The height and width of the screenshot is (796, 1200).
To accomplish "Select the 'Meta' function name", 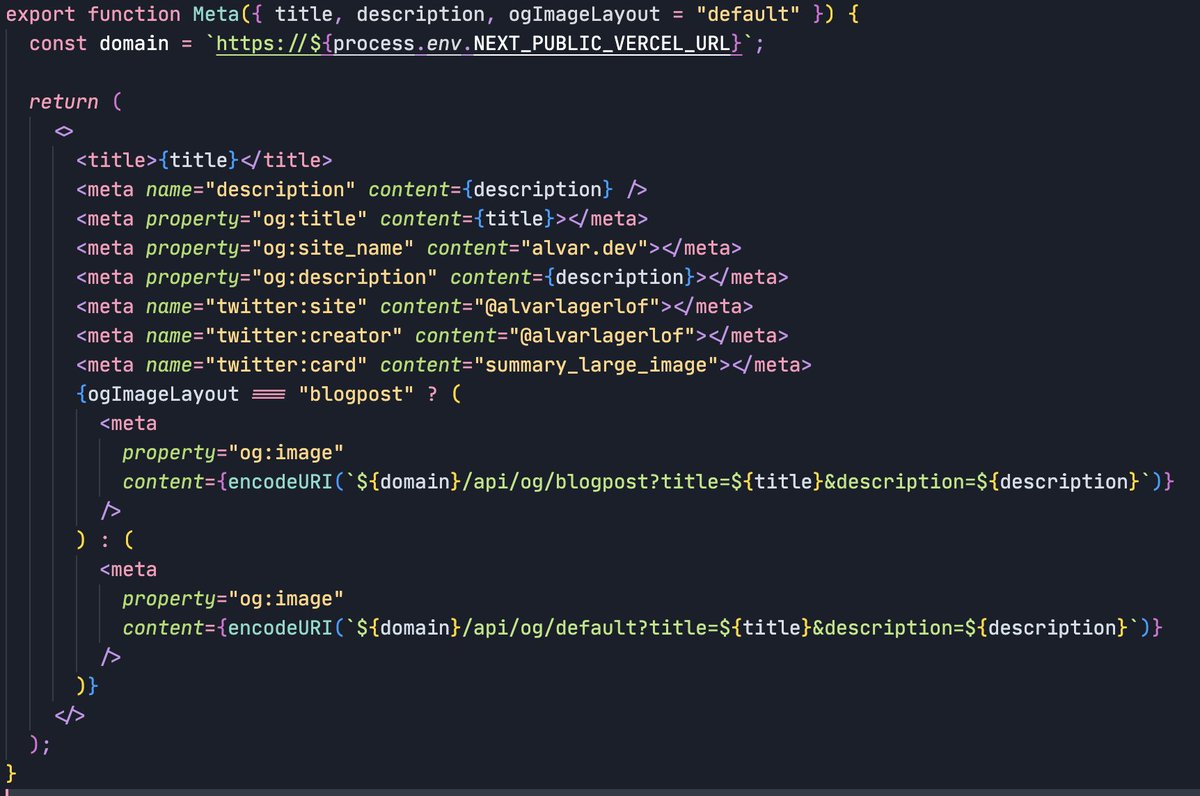I will point(215,15).
